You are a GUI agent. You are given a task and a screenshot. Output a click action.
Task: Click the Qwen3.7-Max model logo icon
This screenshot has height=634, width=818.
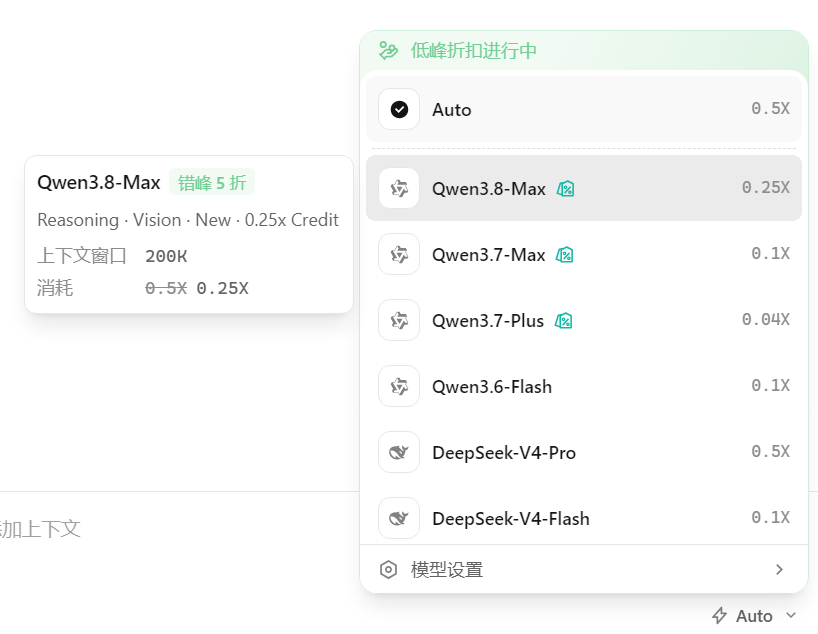pos(399,255)
